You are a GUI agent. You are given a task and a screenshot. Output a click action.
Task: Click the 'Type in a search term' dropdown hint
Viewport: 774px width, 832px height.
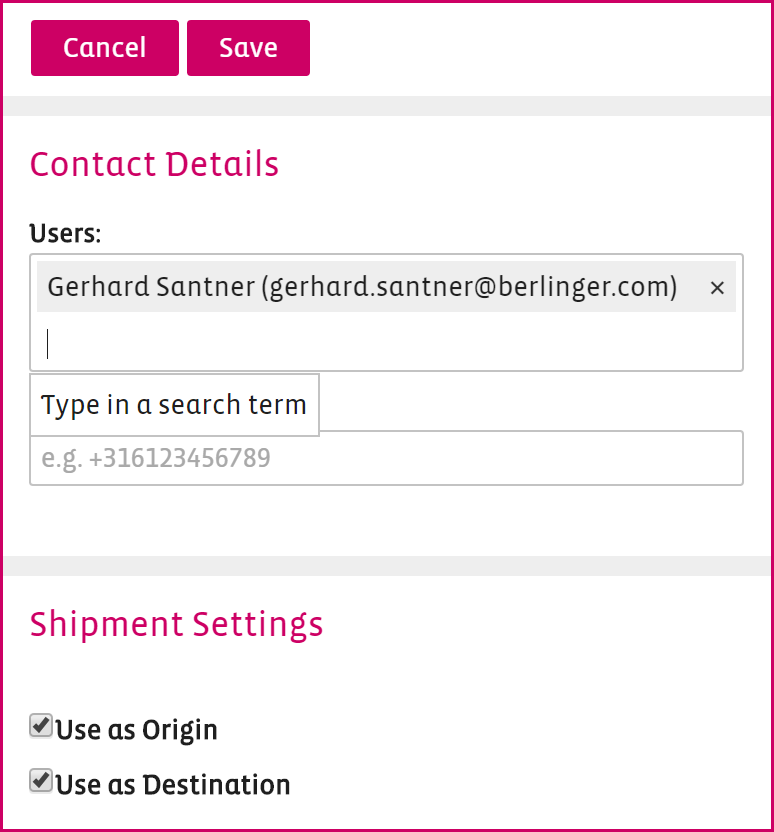[x=174, y=405]
